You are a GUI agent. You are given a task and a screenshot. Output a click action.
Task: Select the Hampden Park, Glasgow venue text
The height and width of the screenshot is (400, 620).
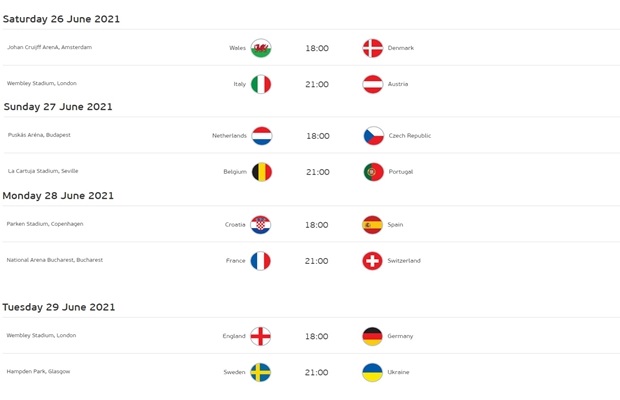tap(38, 372)
